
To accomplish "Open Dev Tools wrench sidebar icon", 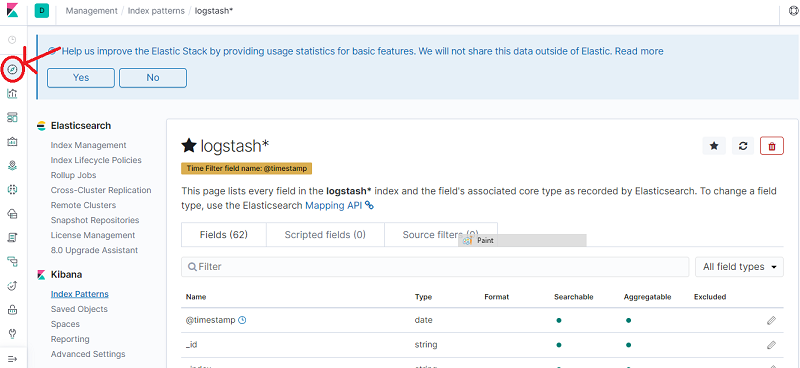I will coord(12,334).
